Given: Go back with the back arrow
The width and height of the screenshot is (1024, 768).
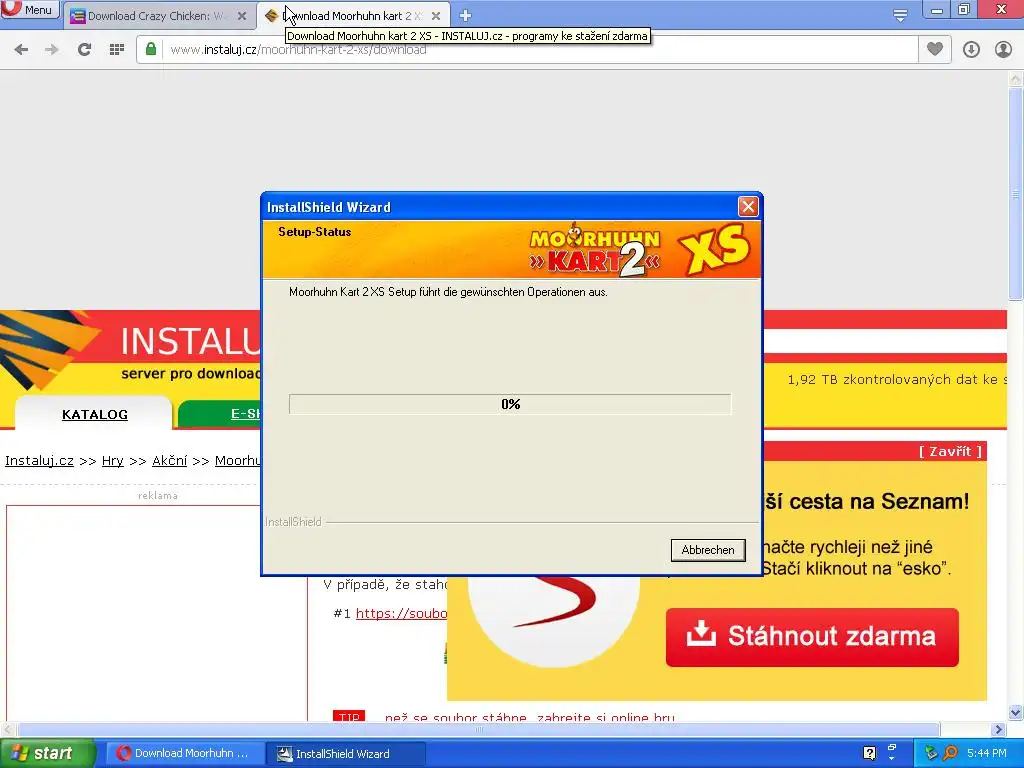Looking at the screenshot, I should (21, 50).
